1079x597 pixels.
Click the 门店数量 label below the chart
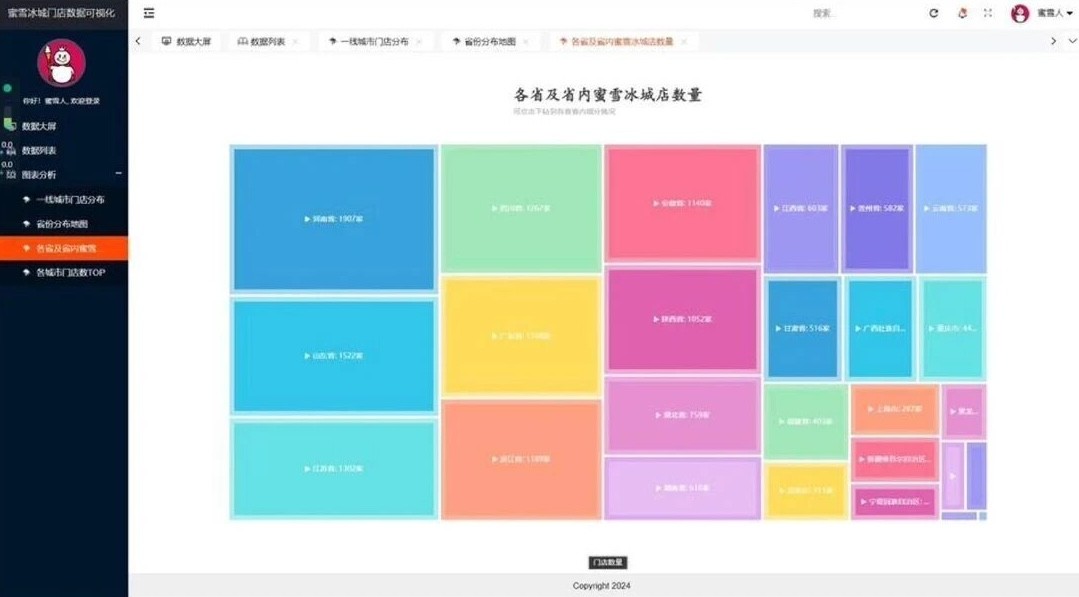coord(608,563)
